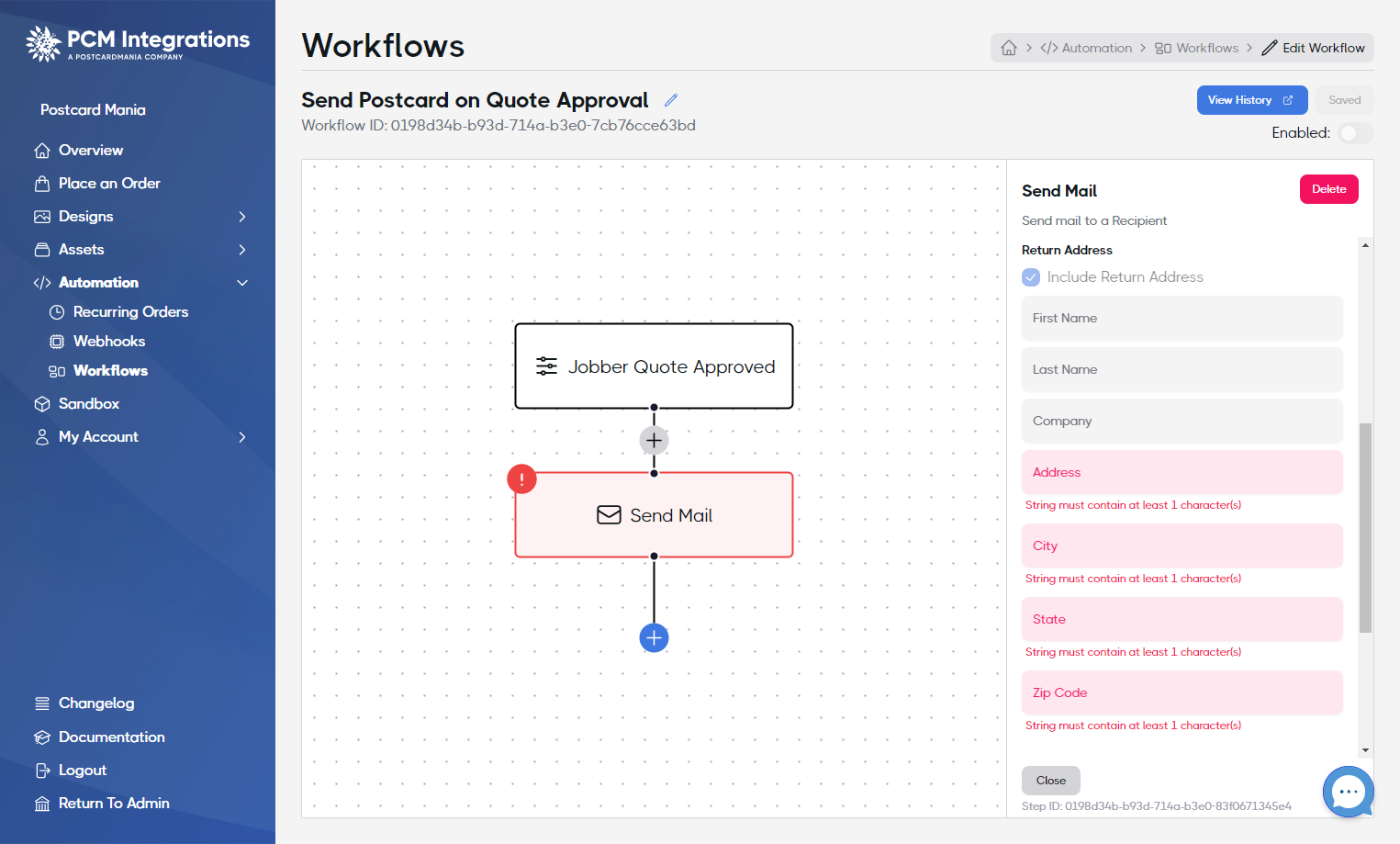Screen dimensions: 1400x844
Task: Uncheck the Include Return Address checkbox
Action: click(x=1031, y=277)
